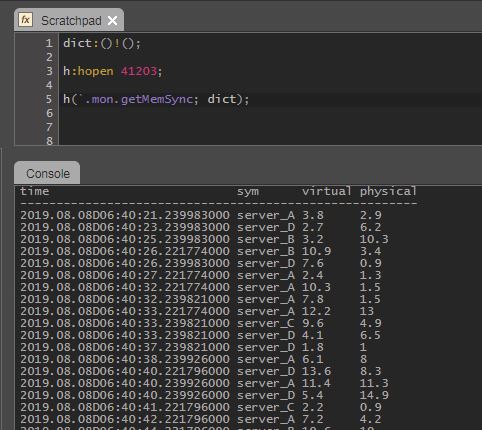Image resolution: width=482 pixels, height=430 pixels.
Task: Click physical value 11.3
Action: (x=374, y=383)
